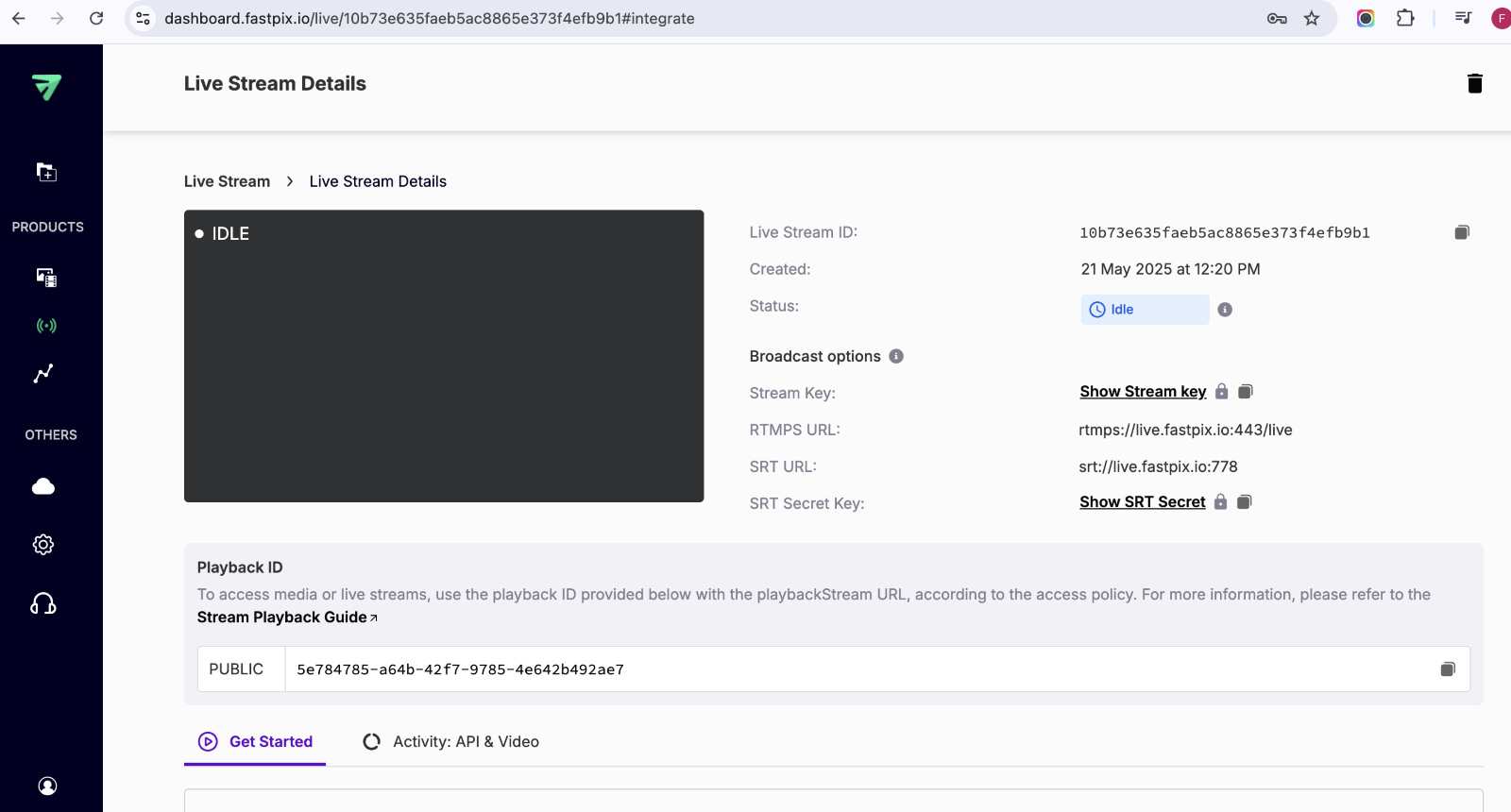Image resolution: width=1511 pixels, height=812 pixels.
Task: Go back with the browser back arrow
Action: click(x=19, y=18)
